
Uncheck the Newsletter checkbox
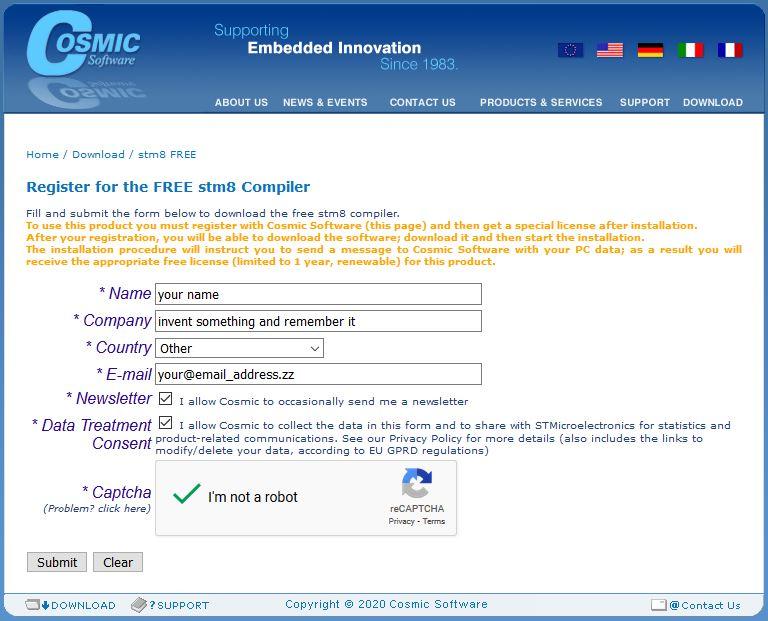pyautogui.click(x=166, y=399)
